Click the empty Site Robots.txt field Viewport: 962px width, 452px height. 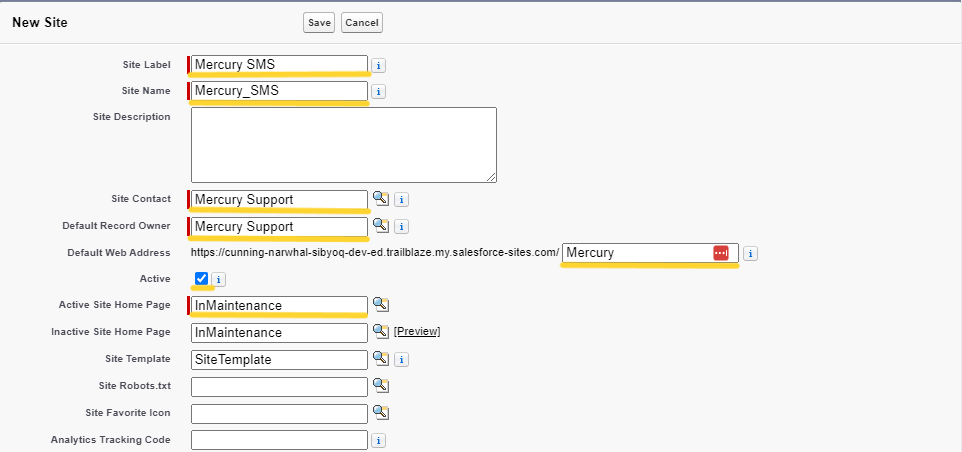click(279, 386)
